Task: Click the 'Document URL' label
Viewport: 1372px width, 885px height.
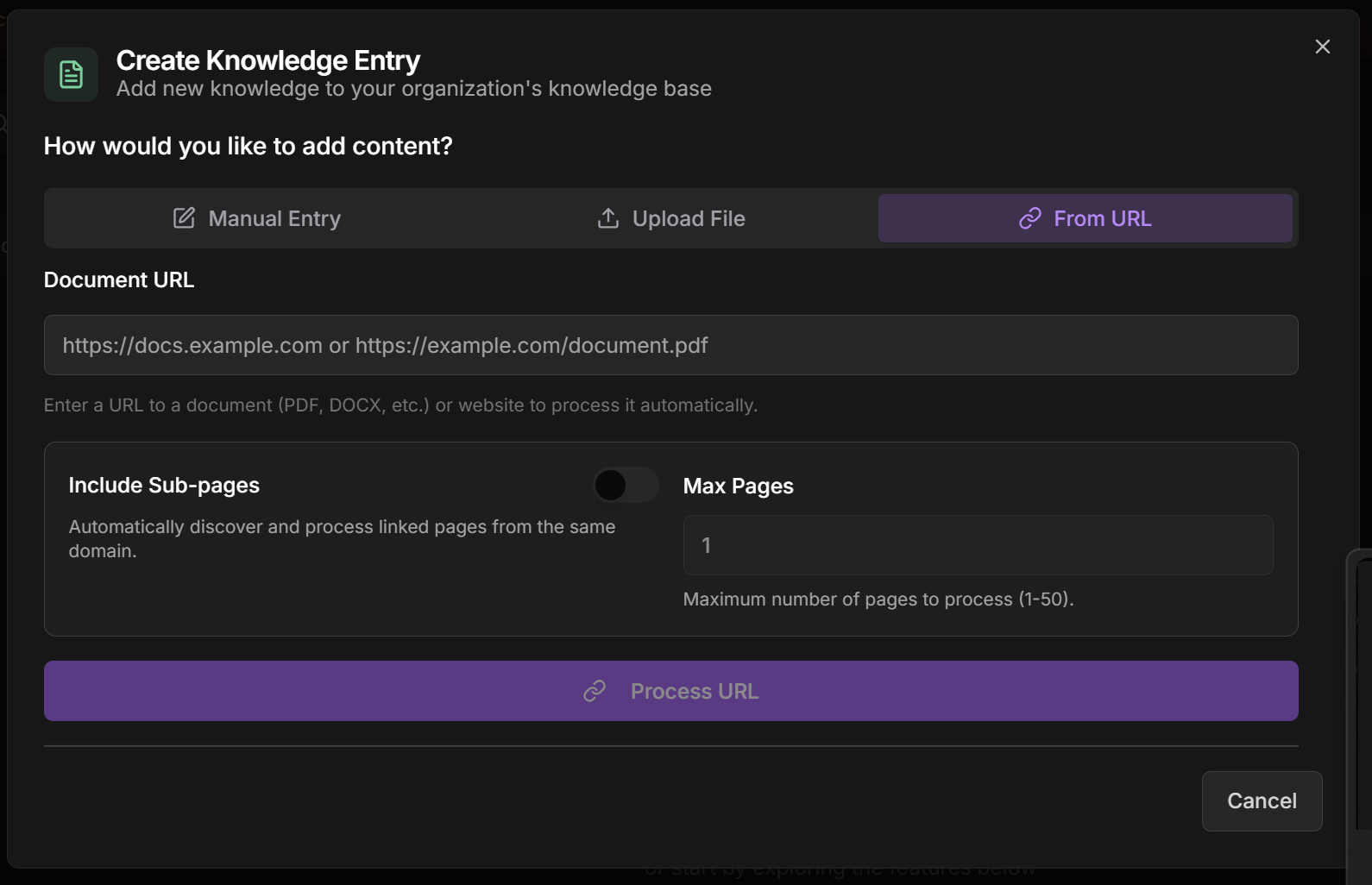Action: click(x=119, y=280)
